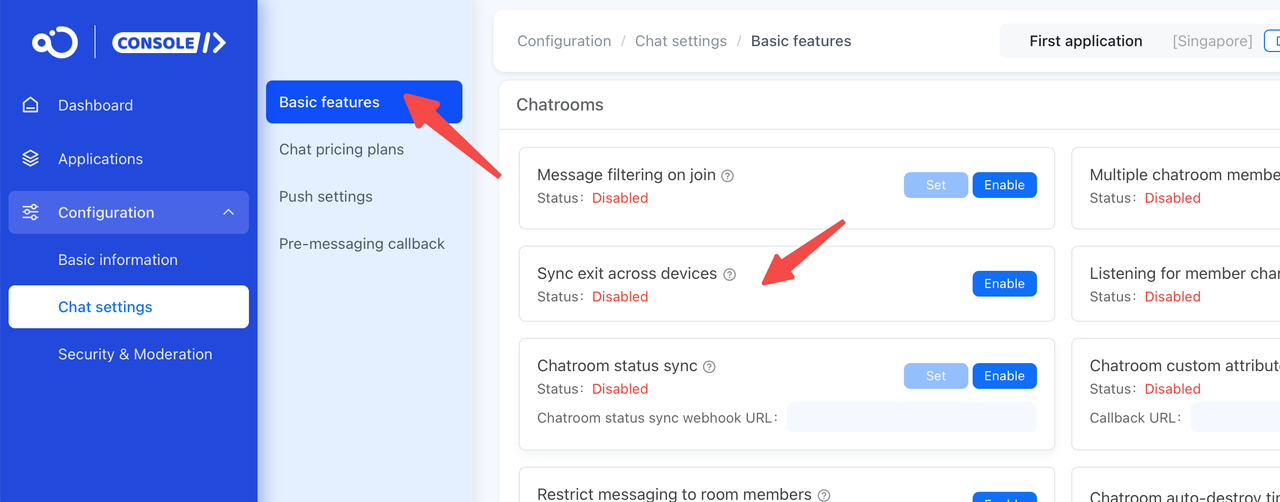The height and width of the screenshot is (502, 1280).
Task: Open the Singapore region selector
Action: [x=1212, y=41]
